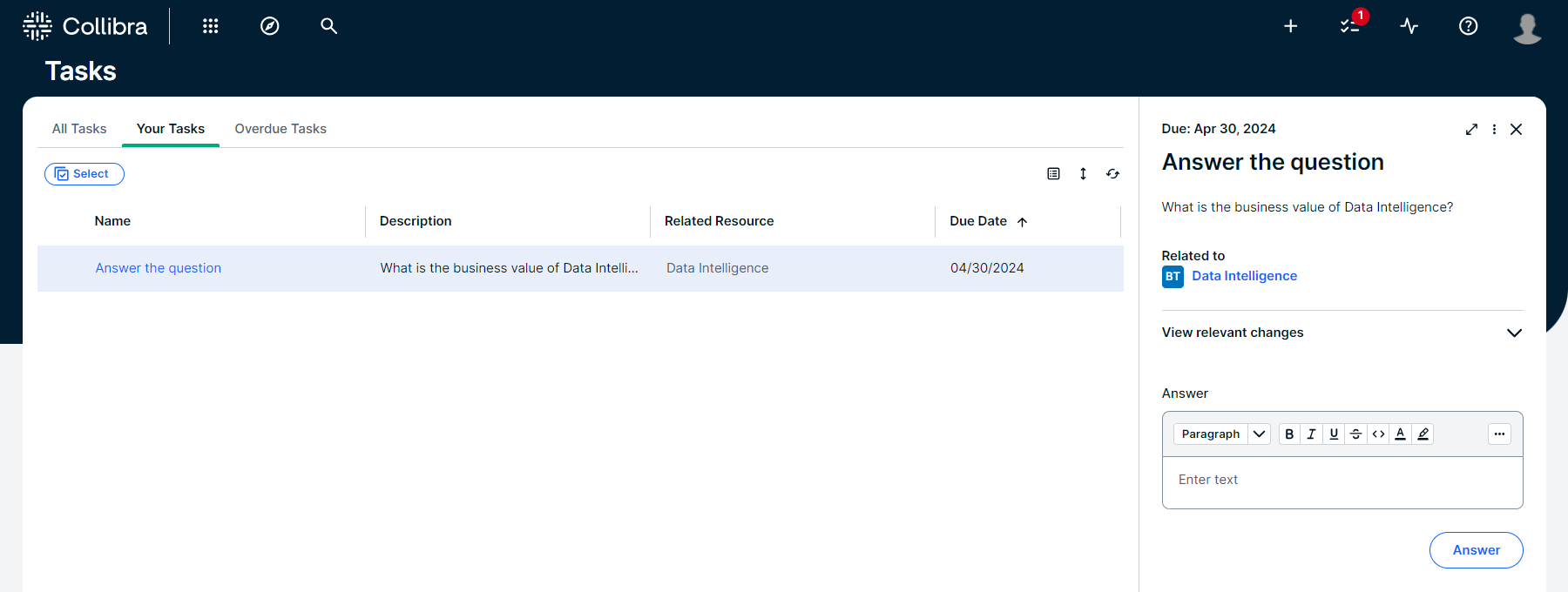
Task: Open more editor toolbar options
Action: (1499, 434)
